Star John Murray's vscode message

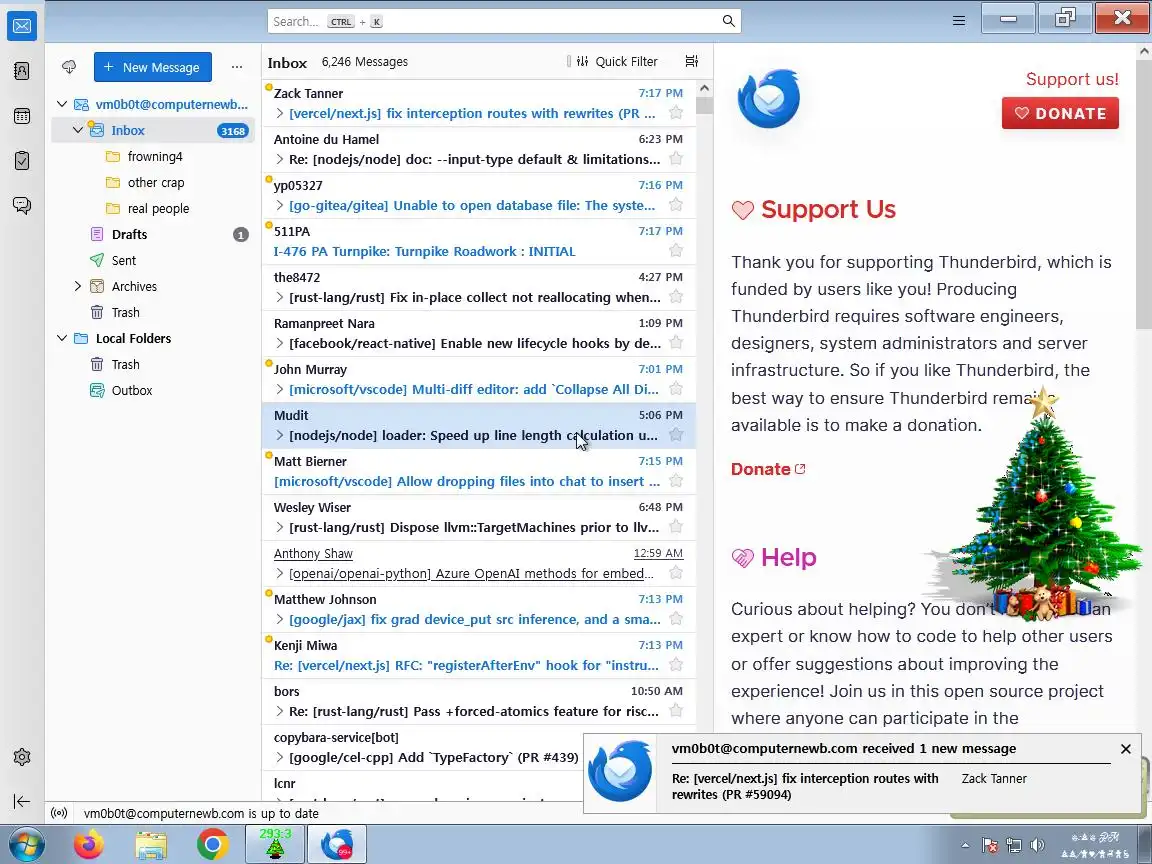[676, 389]
